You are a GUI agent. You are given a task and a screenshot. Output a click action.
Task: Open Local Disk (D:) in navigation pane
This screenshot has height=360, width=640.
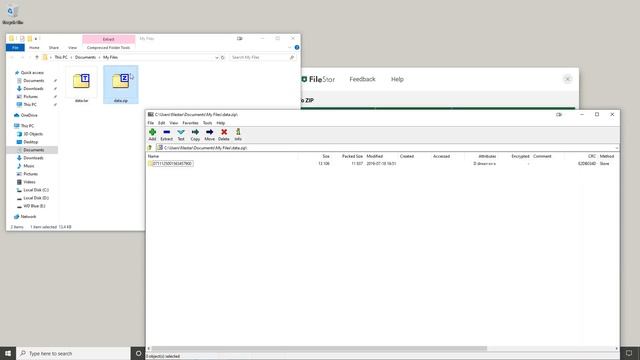coord(36,198)
